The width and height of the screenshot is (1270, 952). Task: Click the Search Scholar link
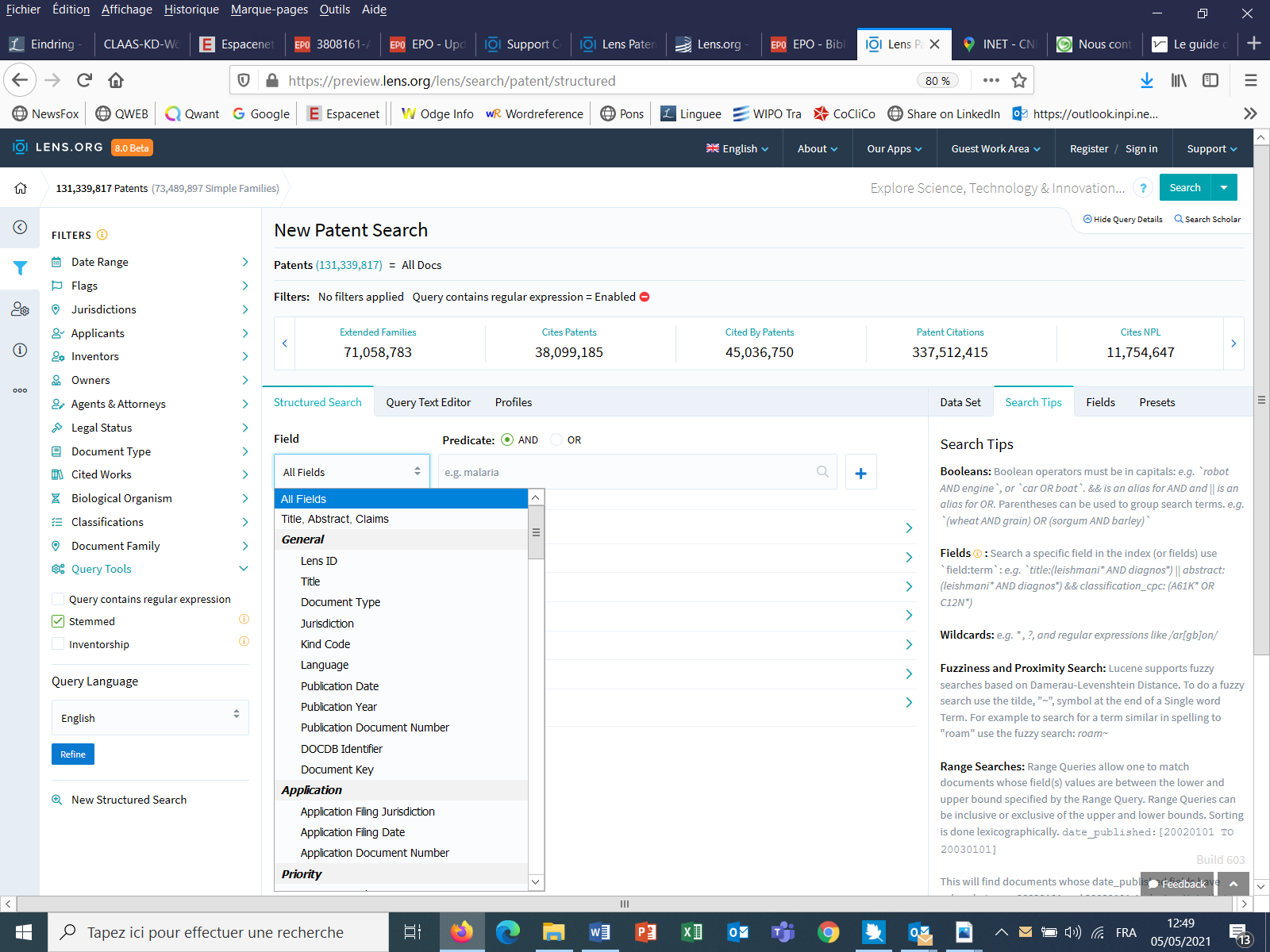click(1207, 219)
